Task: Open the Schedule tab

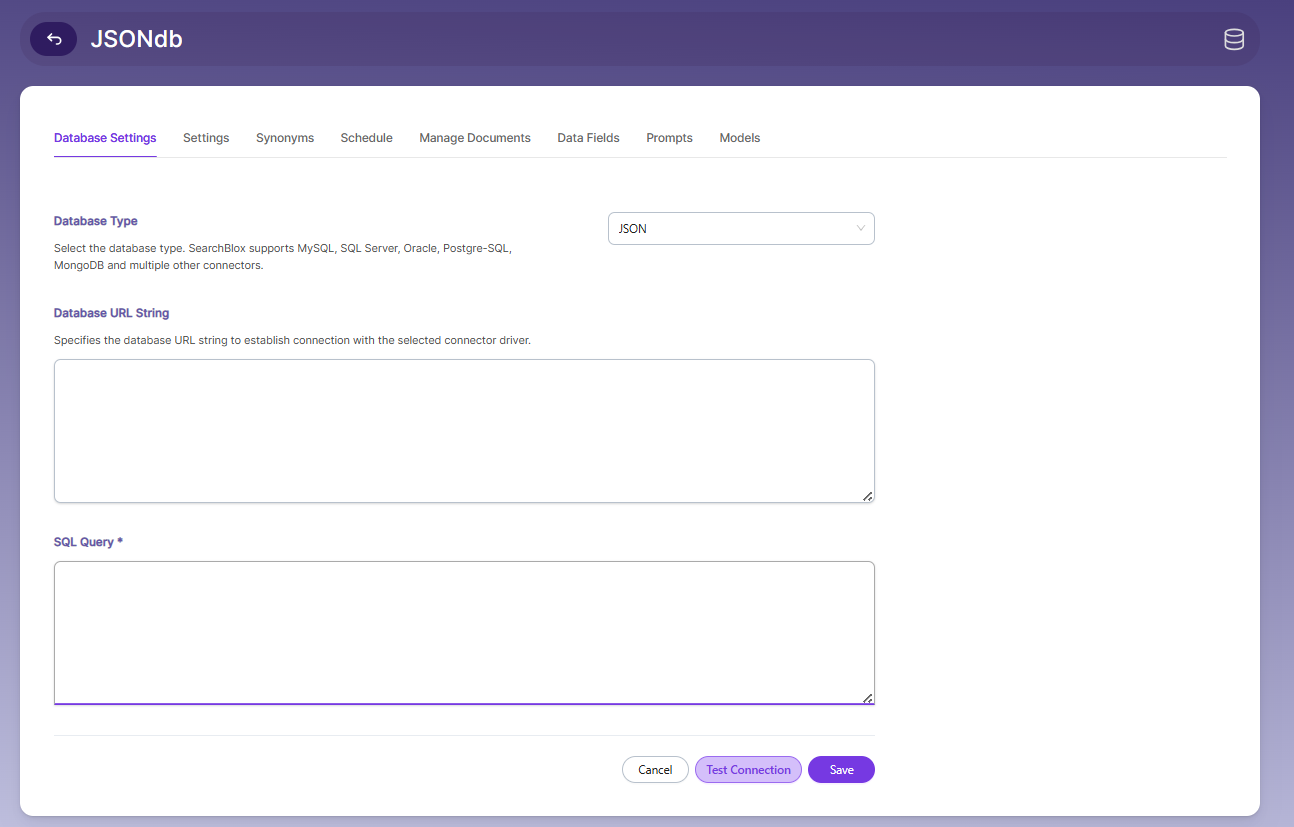Action: (x=366, y=138)
